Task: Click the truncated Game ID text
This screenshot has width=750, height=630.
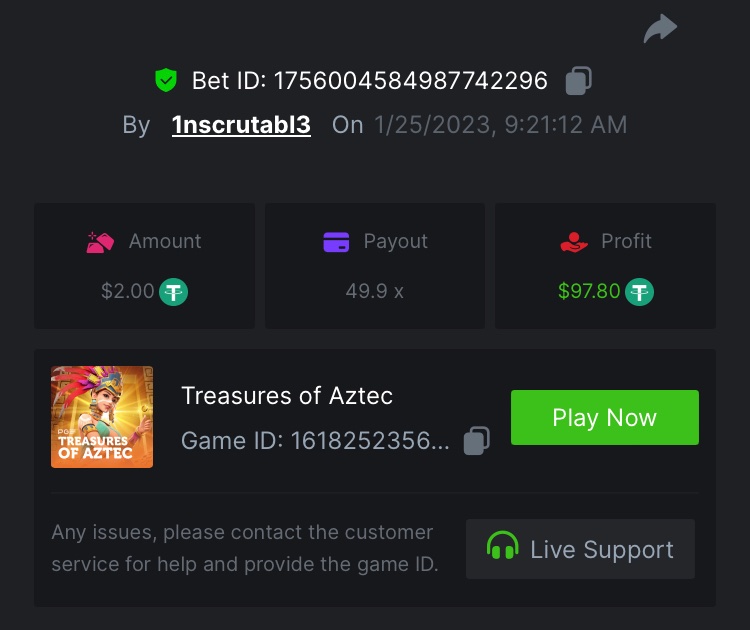Action: click(x=315, y=441)
